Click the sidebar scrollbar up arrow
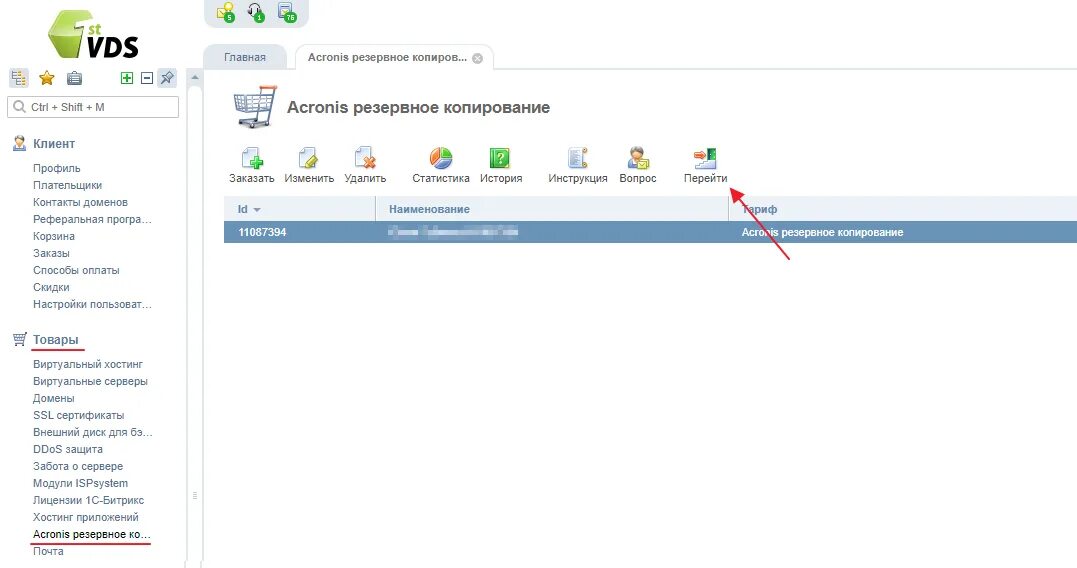1077x568 pixels. coord(195,77)
